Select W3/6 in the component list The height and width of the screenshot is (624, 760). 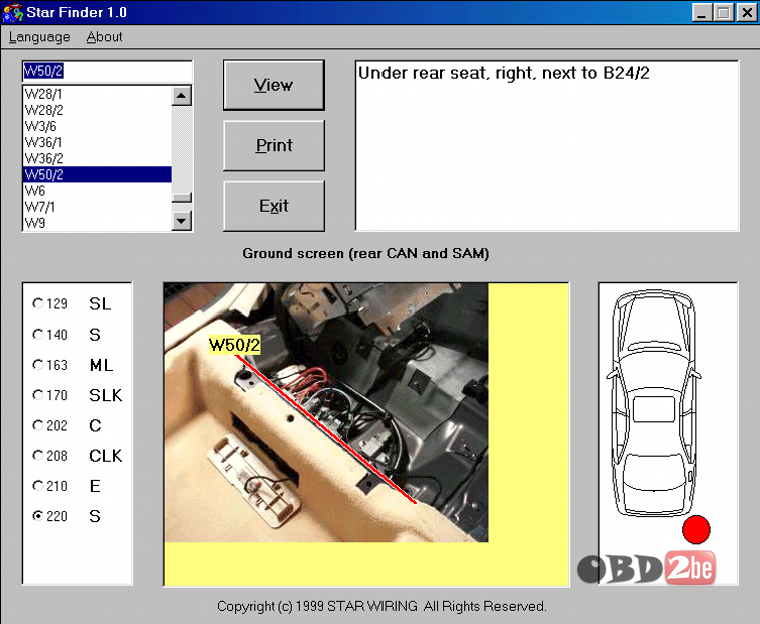tap(97, 126)
